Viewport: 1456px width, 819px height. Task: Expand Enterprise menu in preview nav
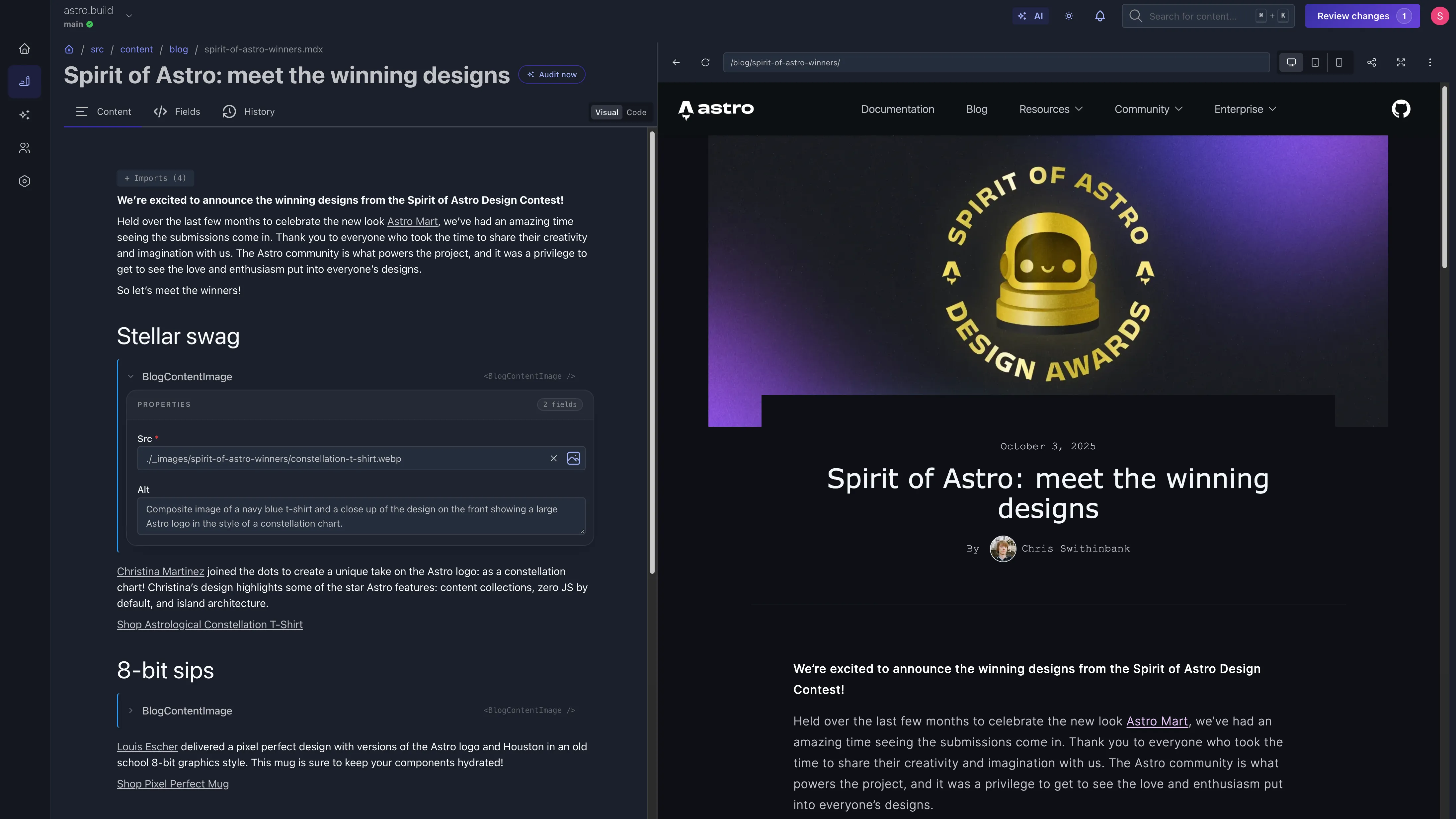1245,109
